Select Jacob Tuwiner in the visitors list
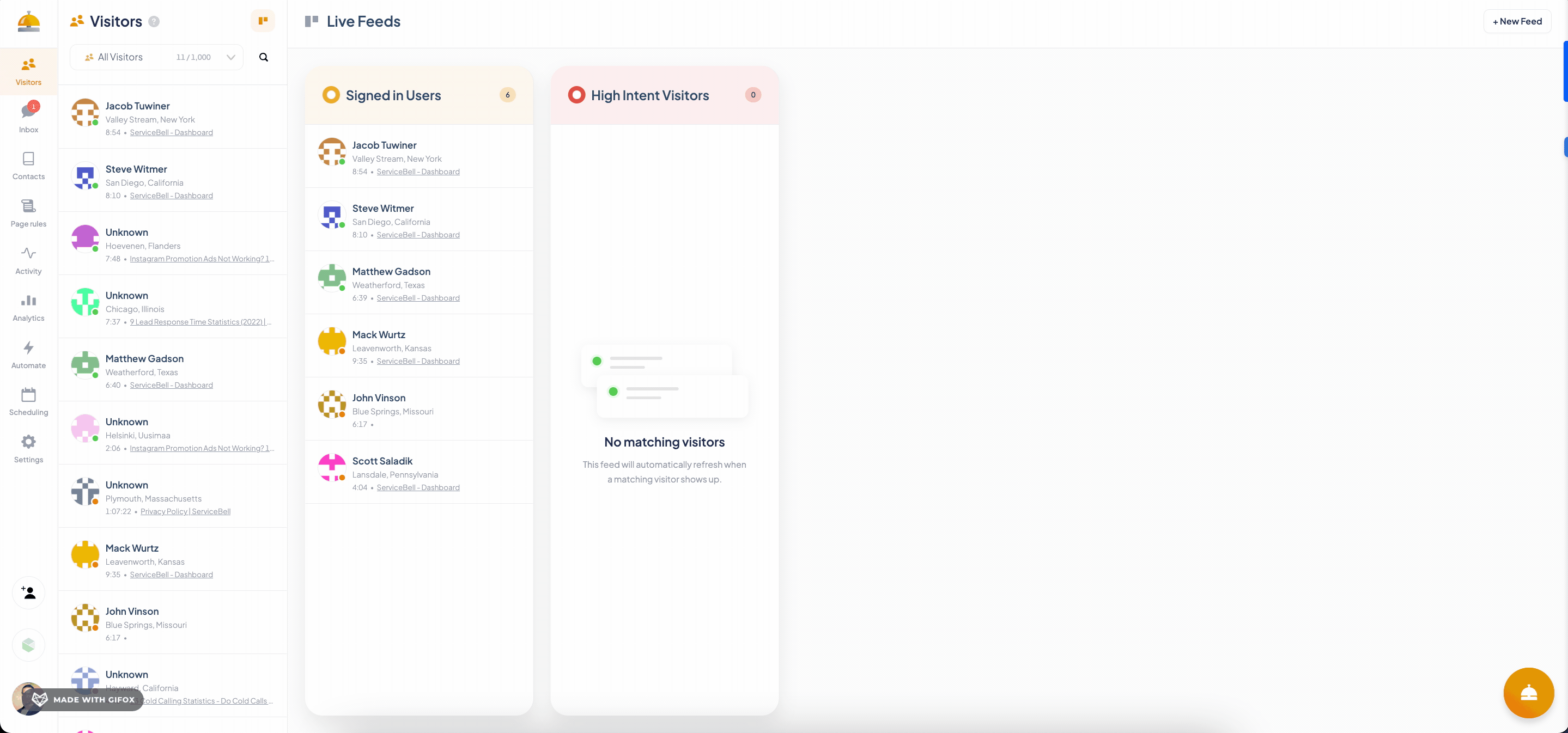The height and width of the screenshot is (733, 1568). coord(173,117)
